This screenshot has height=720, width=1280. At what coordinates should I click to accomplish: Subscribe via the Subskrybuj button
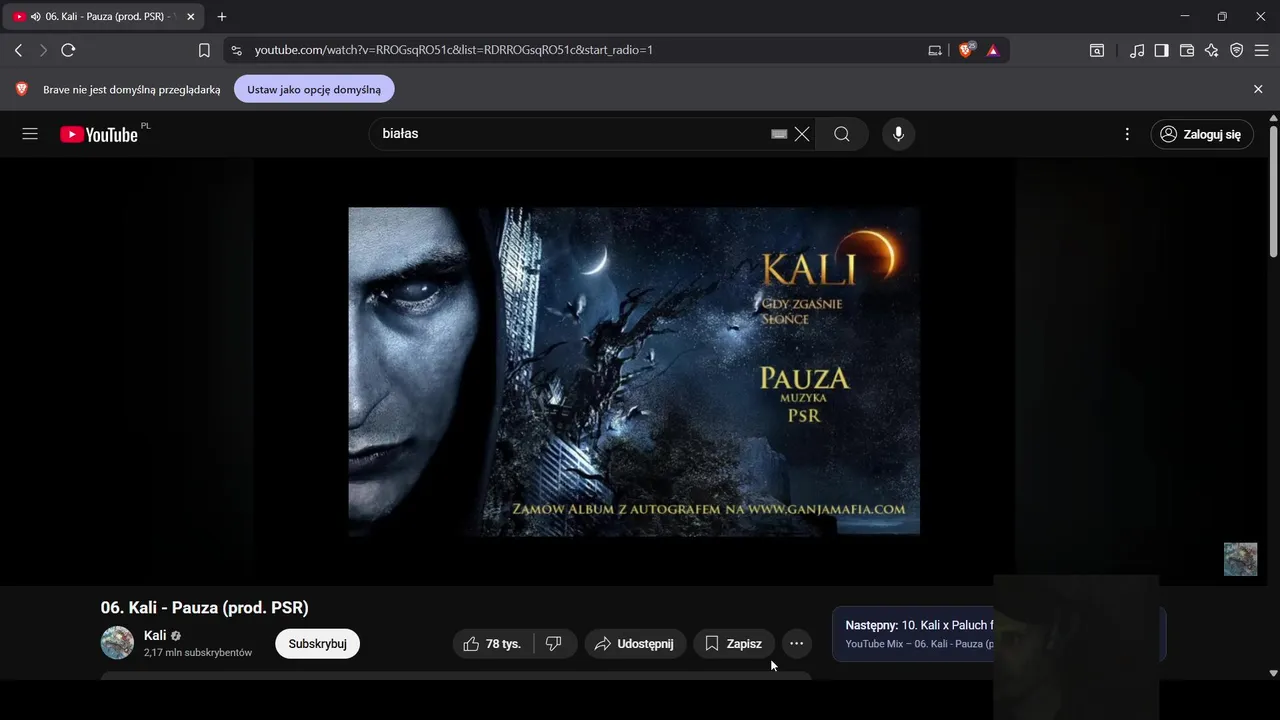[x=317, y=644]
